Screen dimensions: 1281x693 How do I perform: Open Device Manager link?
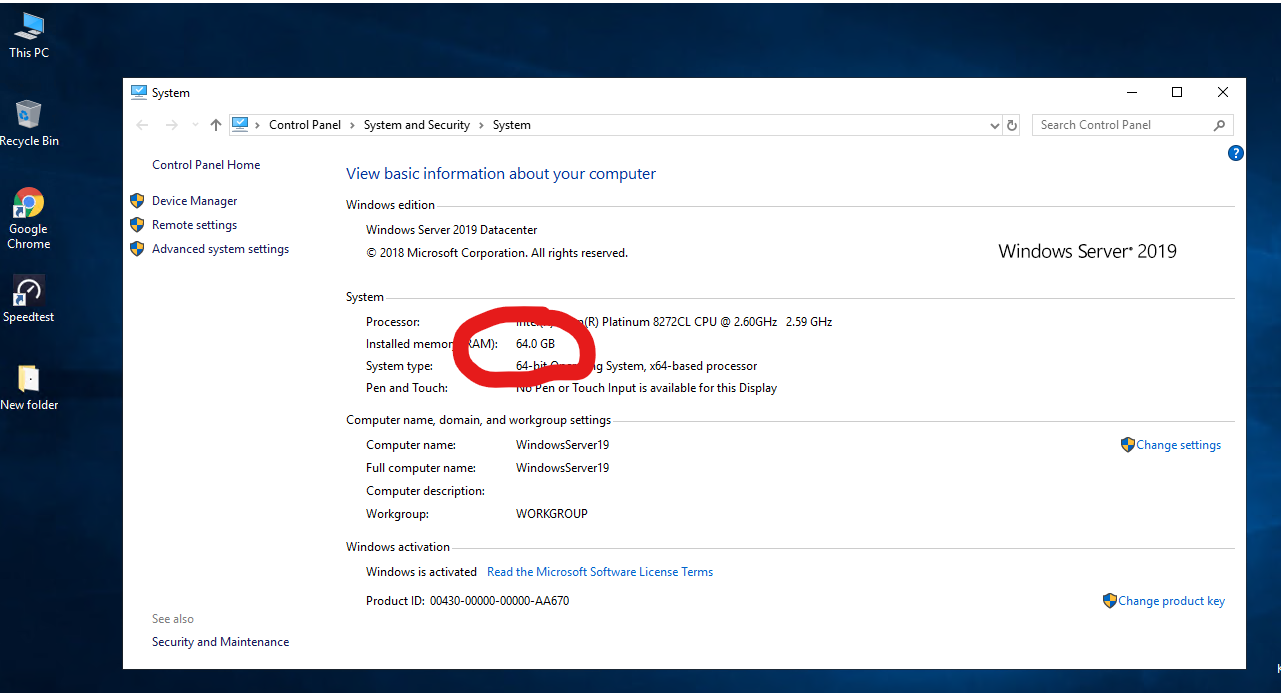(195, 201)
